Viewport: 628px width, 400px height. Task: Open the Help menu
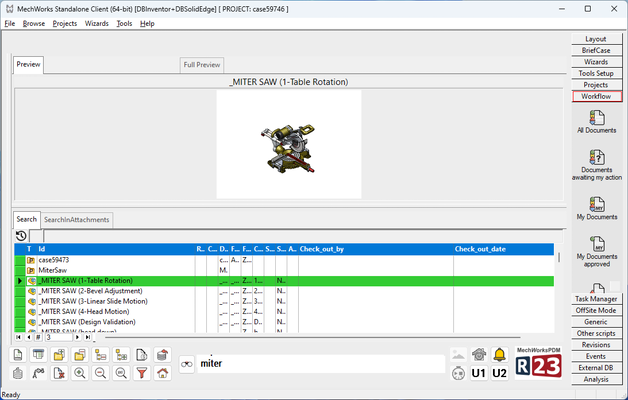[147, 24]
